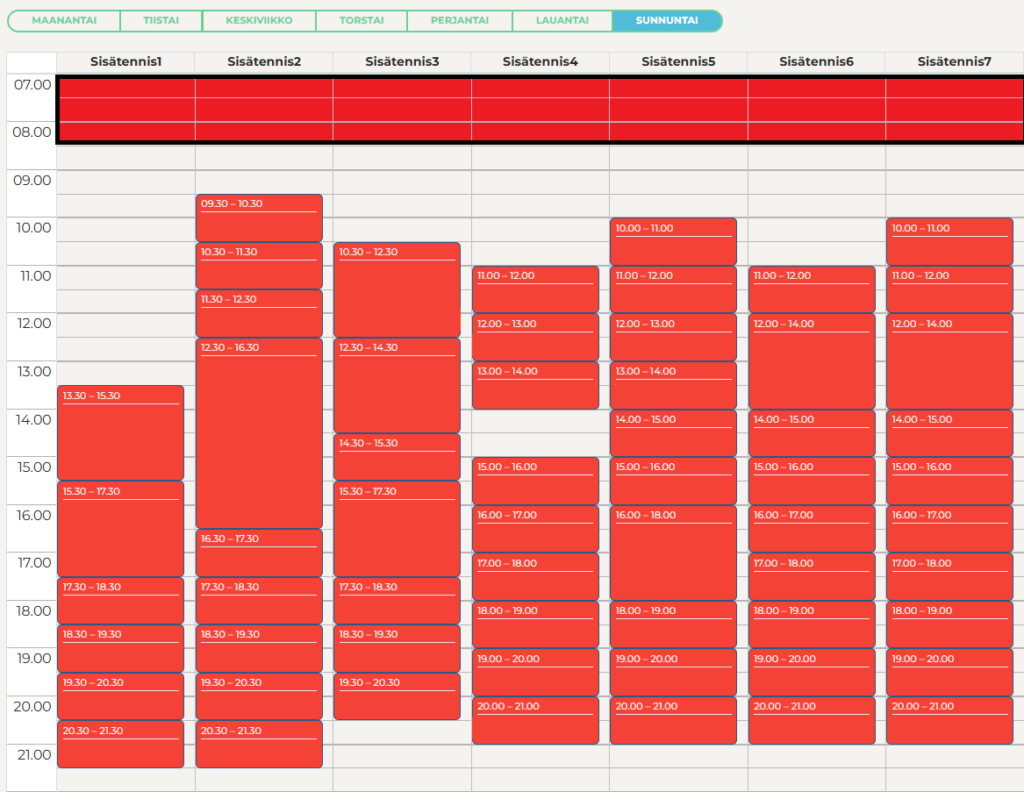1024x792 pixels.
Task: Open Sisätennis2 long booking 12.30 – 16.30
Action: point(259,433)
